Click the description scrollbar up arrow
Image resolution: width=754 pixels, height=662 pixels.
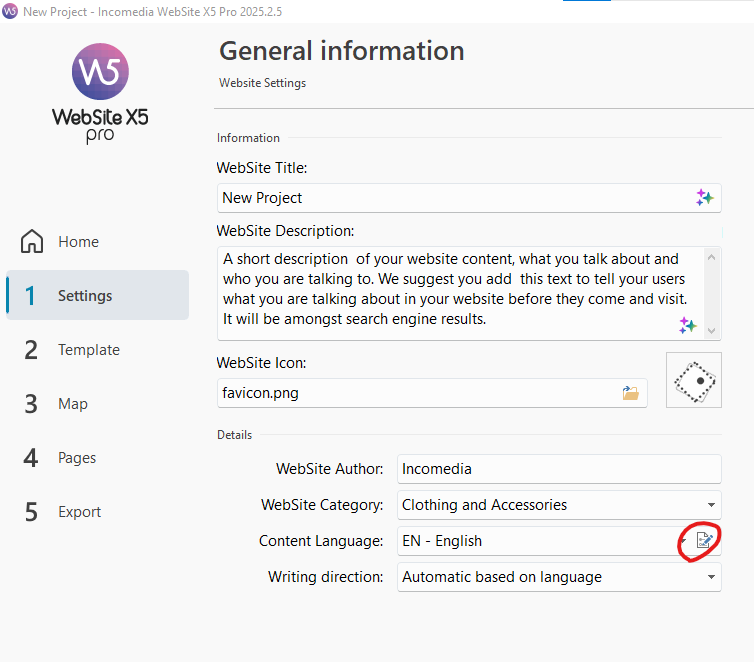coord(712,257)
